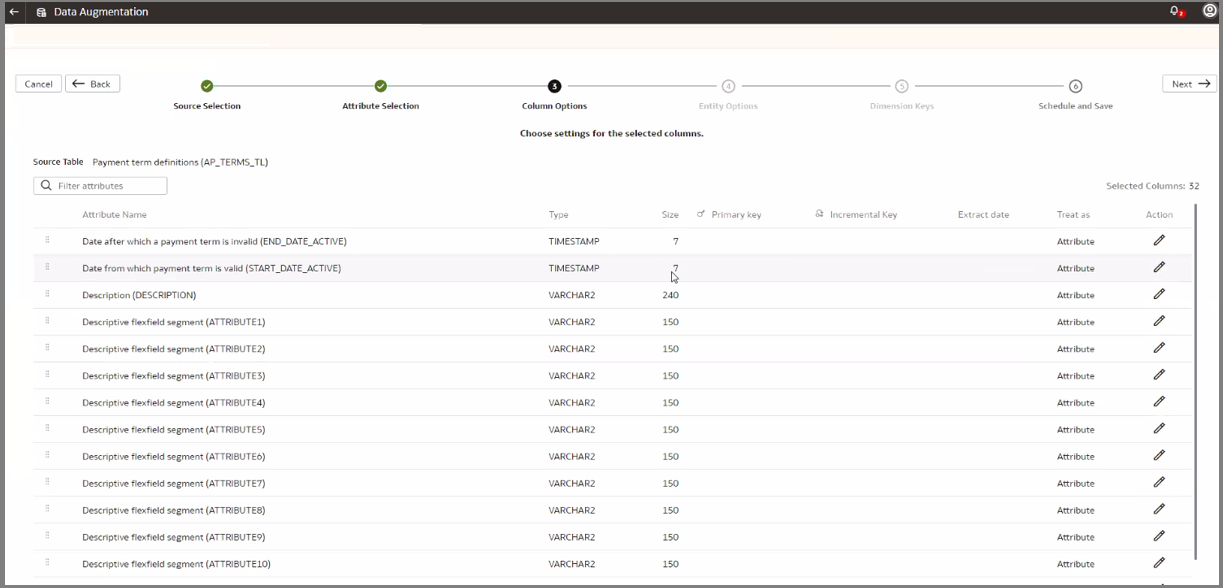This screenshot has height=588, width=1223.
Task: Click the drag handle of the ATTRIBUTE5 row
Action: pyautogui.click(x=47, y=428)
